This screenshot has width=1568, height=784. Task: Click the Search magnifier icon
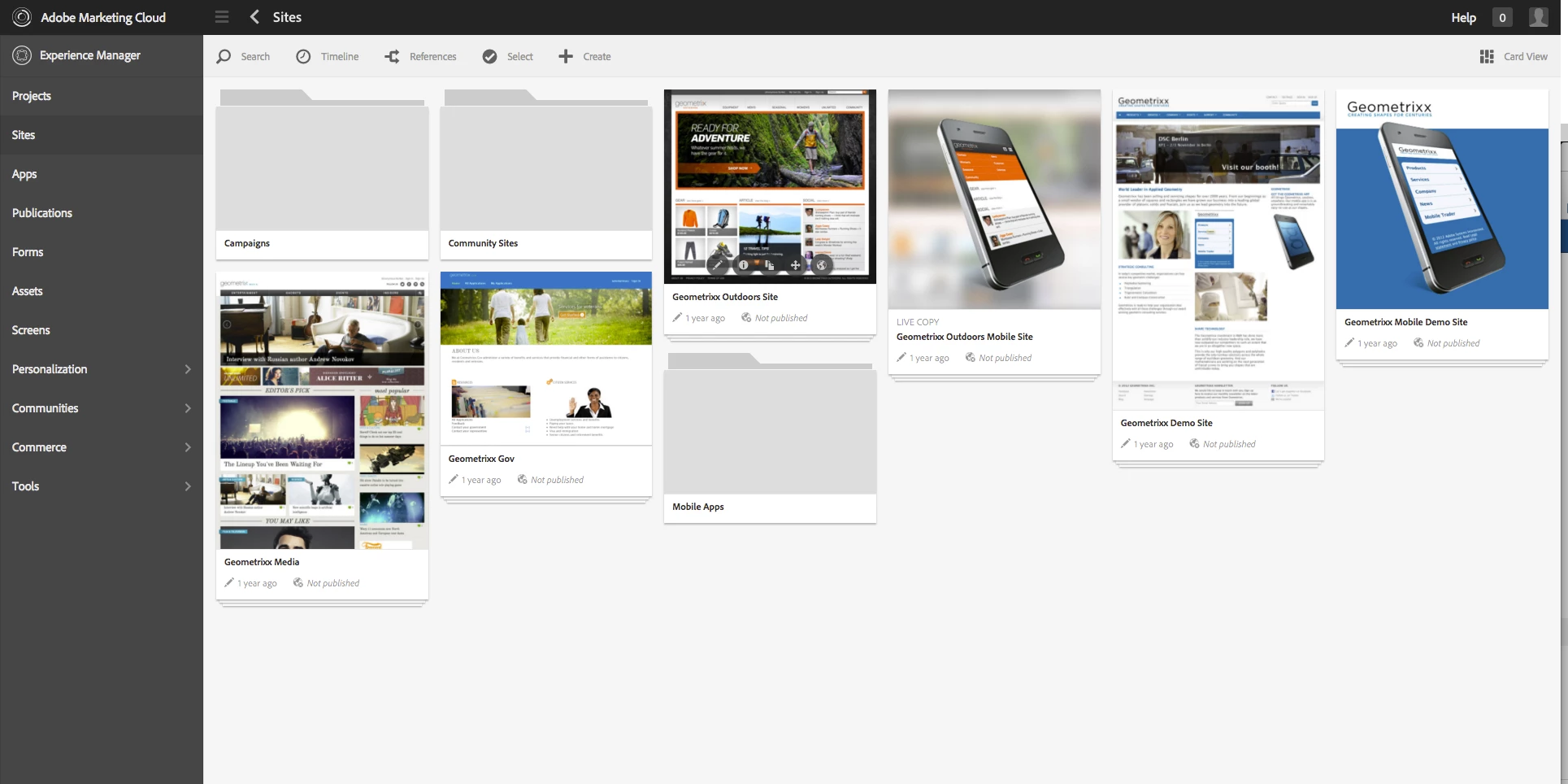[224, 56]
